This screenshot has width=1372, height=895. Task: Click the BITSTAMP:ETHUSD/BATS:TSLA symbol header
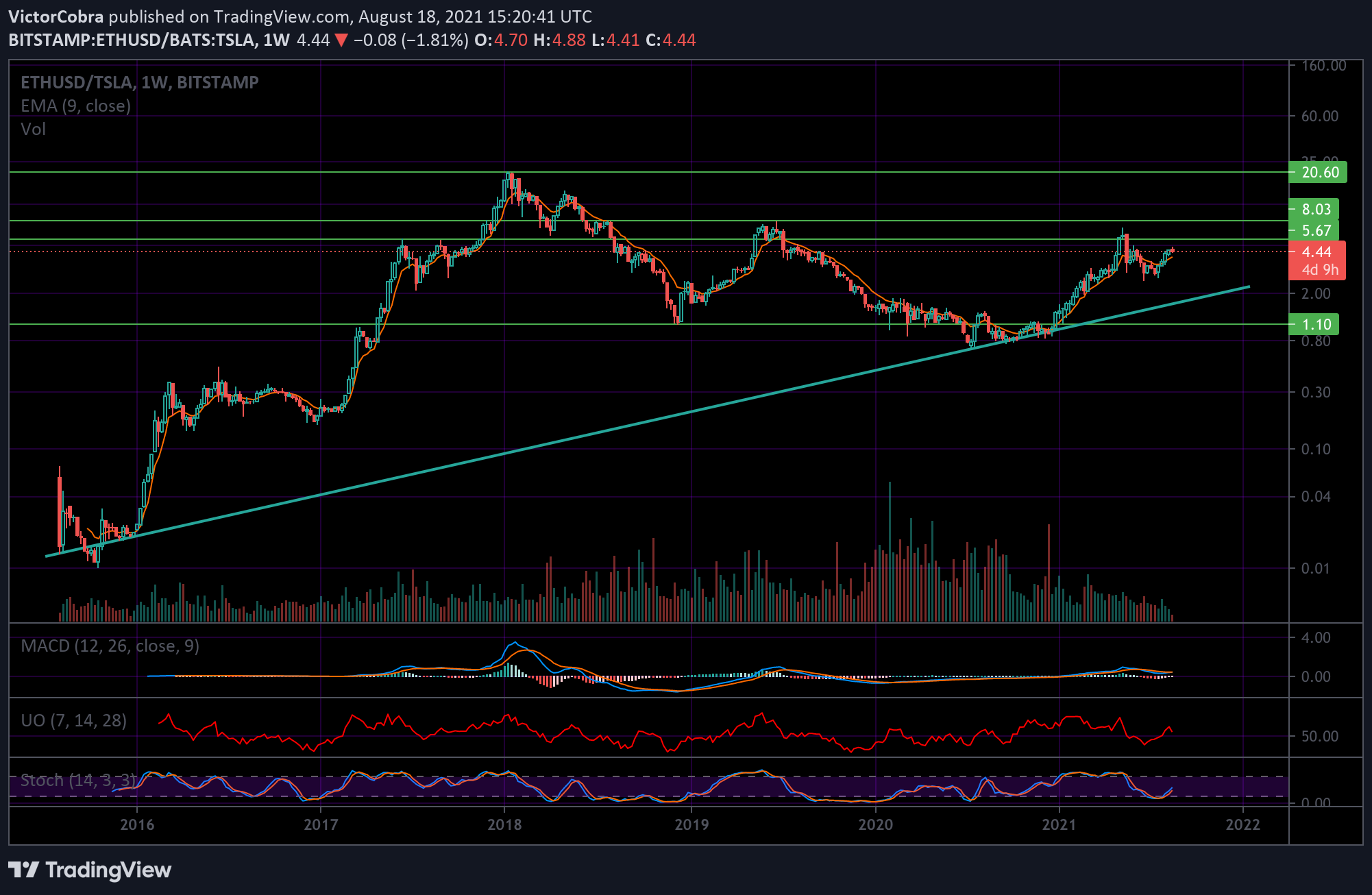click(x=132, y=40)
